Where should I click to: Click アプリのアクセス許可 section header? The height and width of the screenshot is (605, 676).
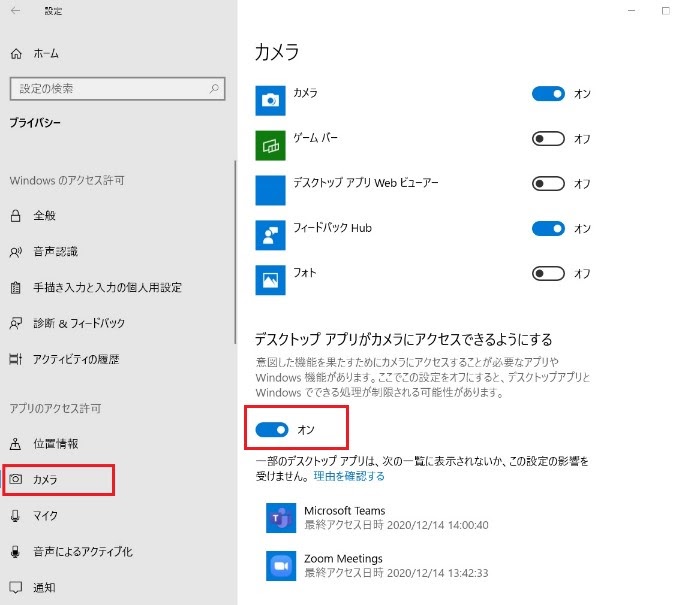click(55, 408)
